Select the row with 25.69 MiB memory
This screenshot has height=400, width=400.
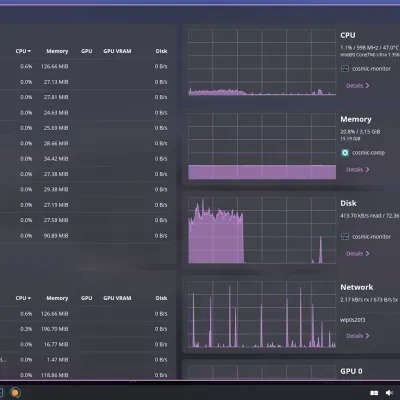86,128
